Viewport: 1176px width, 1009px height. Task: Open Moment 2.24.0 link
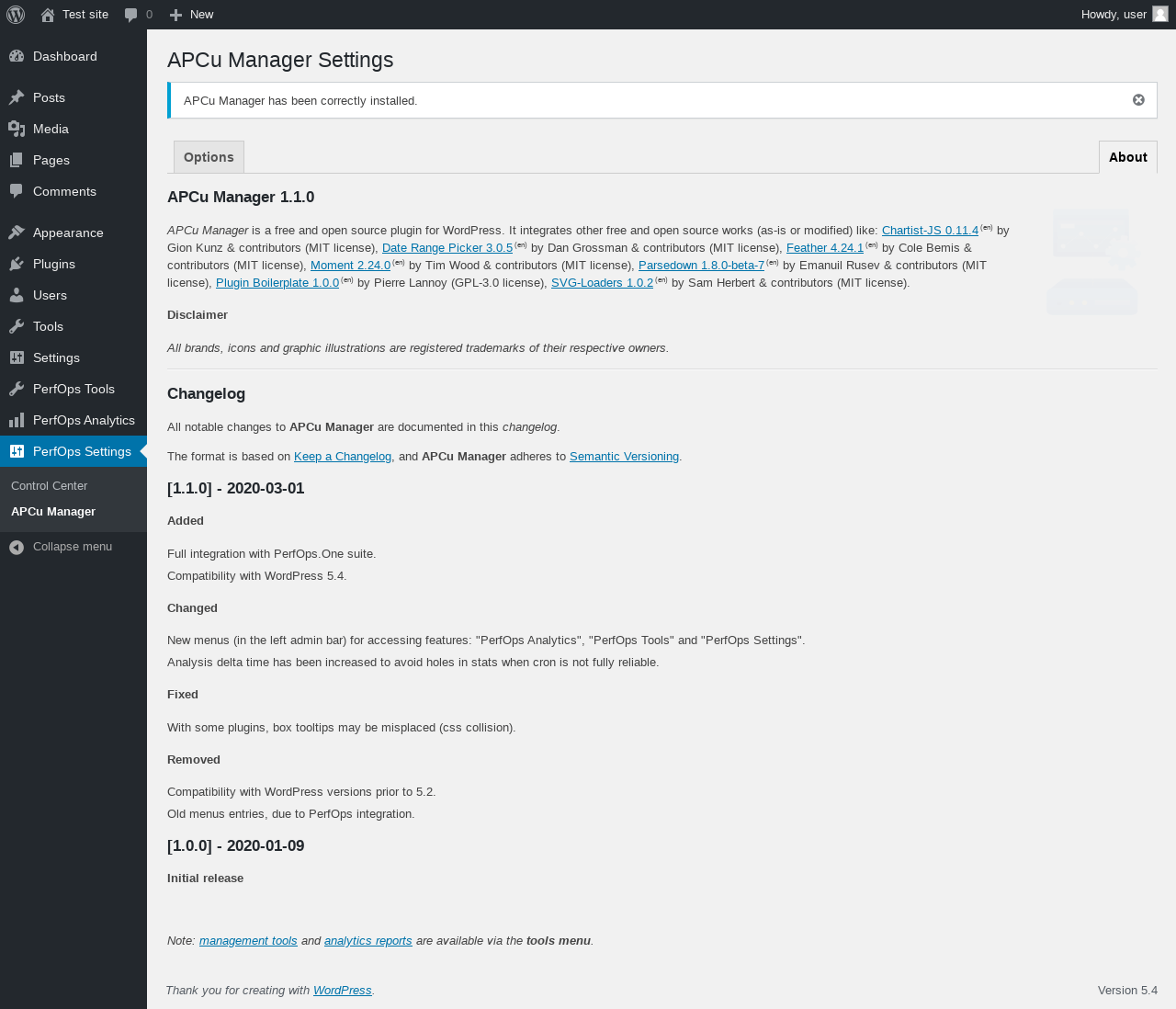click(x=350, y=266)
